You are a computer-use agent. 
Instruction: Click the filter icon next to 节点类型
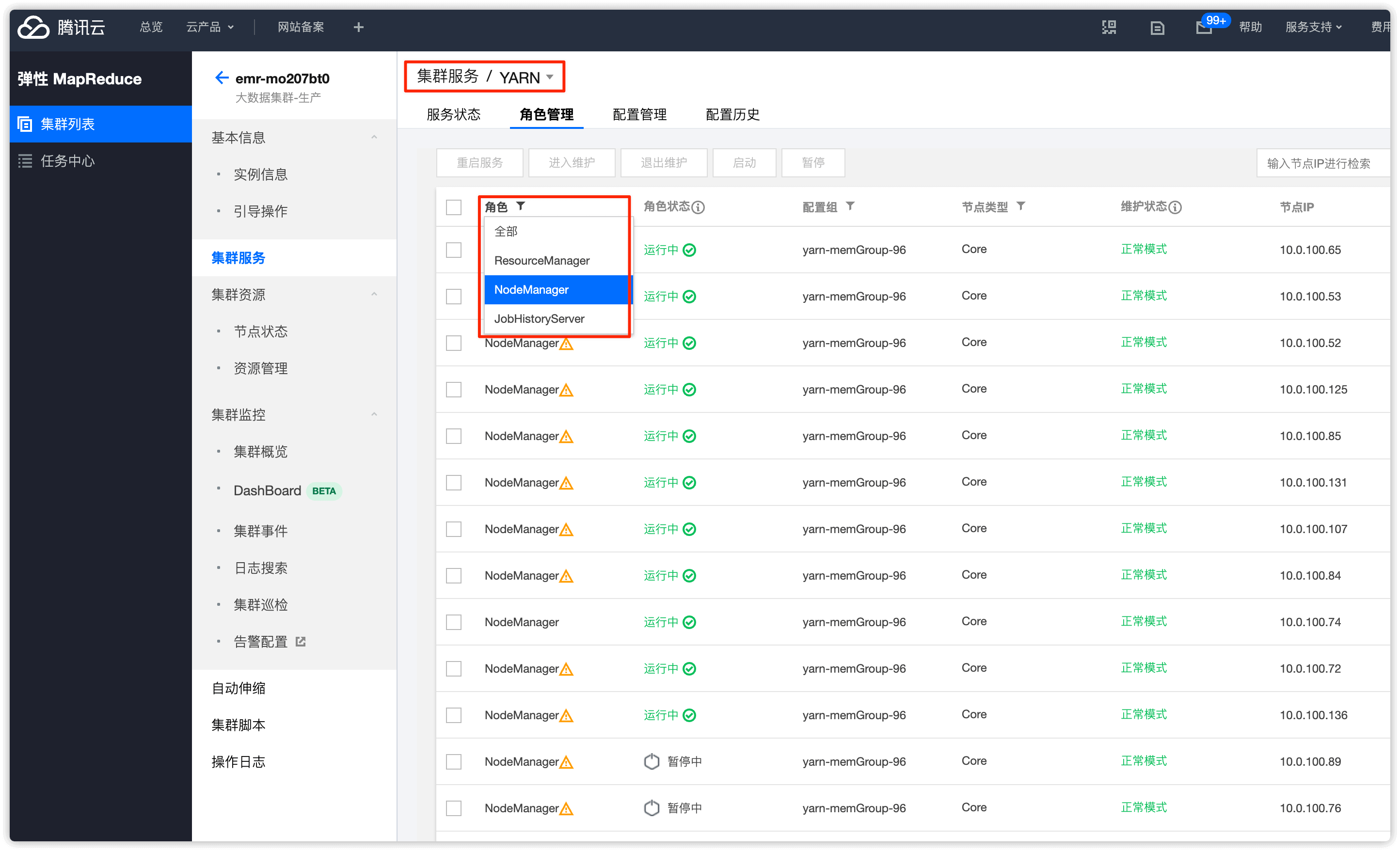1020,206
